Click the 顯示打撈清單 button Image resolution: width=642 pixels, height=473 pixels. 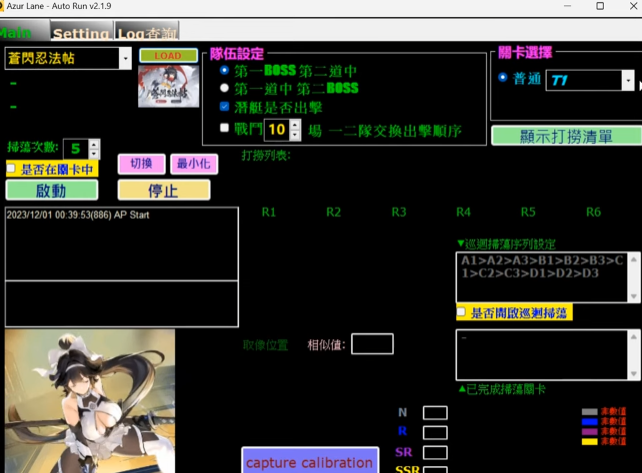[x=566, y=136]
